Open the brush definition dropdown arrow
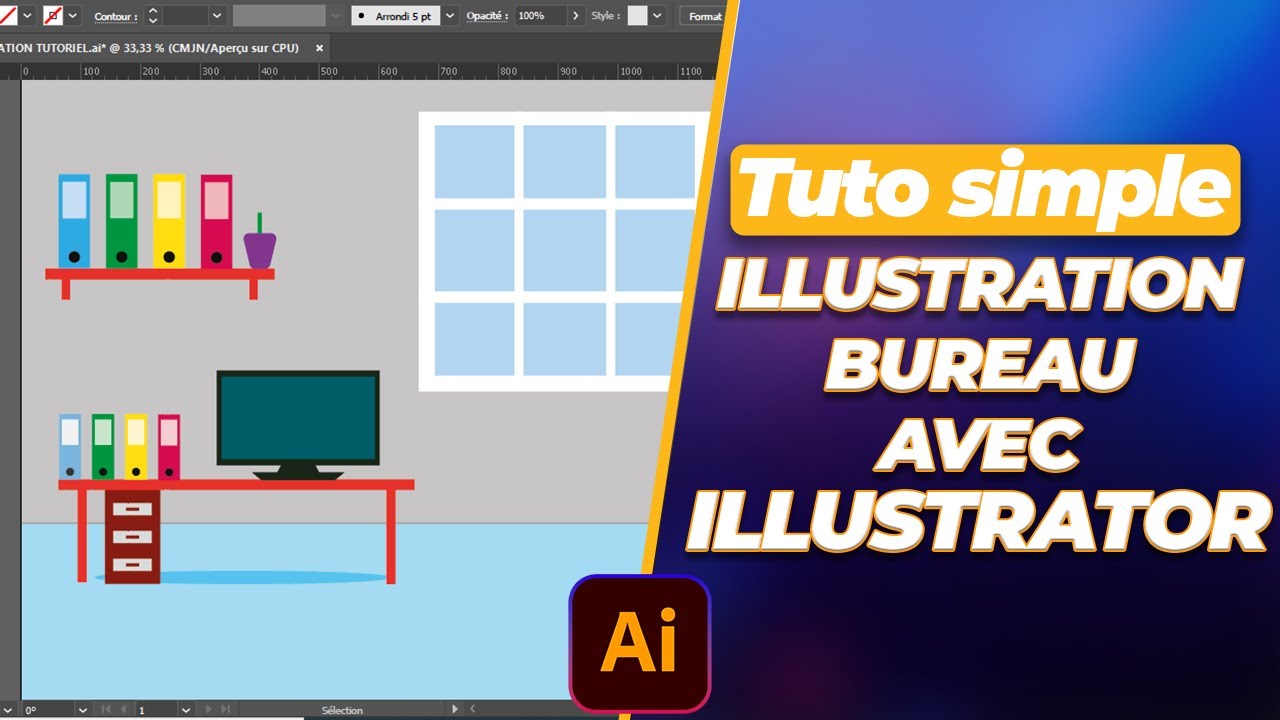Image resolution: width=1280 pixels, height=720 pixels. [x=450, y=16]
